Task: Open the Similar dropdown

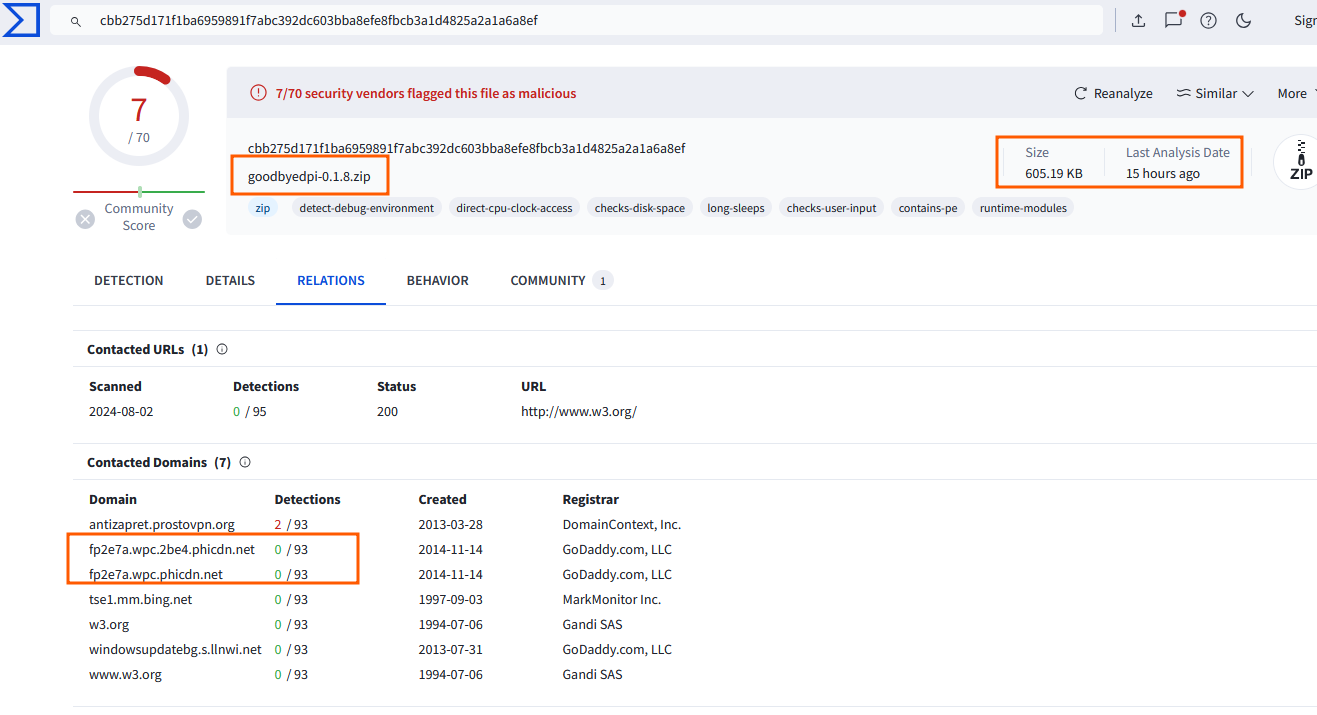Action: point(1214,93)
